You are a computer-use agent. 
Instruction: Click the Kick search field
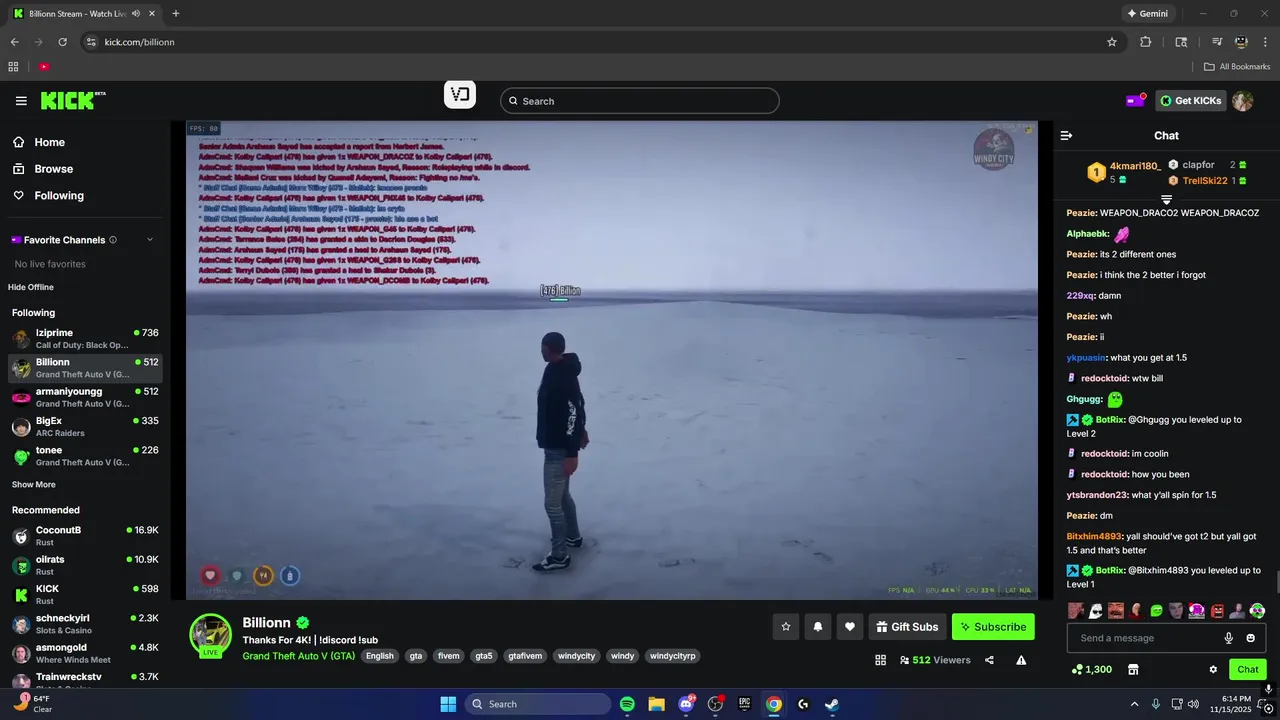[640, 101]
